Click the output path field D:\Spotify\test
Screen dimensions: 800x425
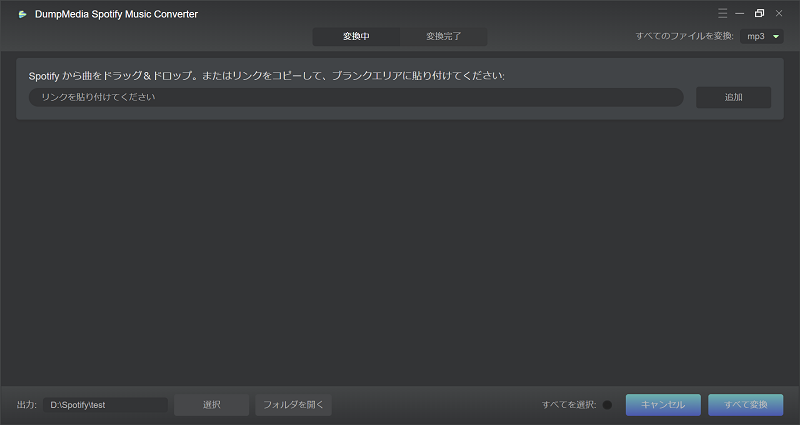pos(106,405)
